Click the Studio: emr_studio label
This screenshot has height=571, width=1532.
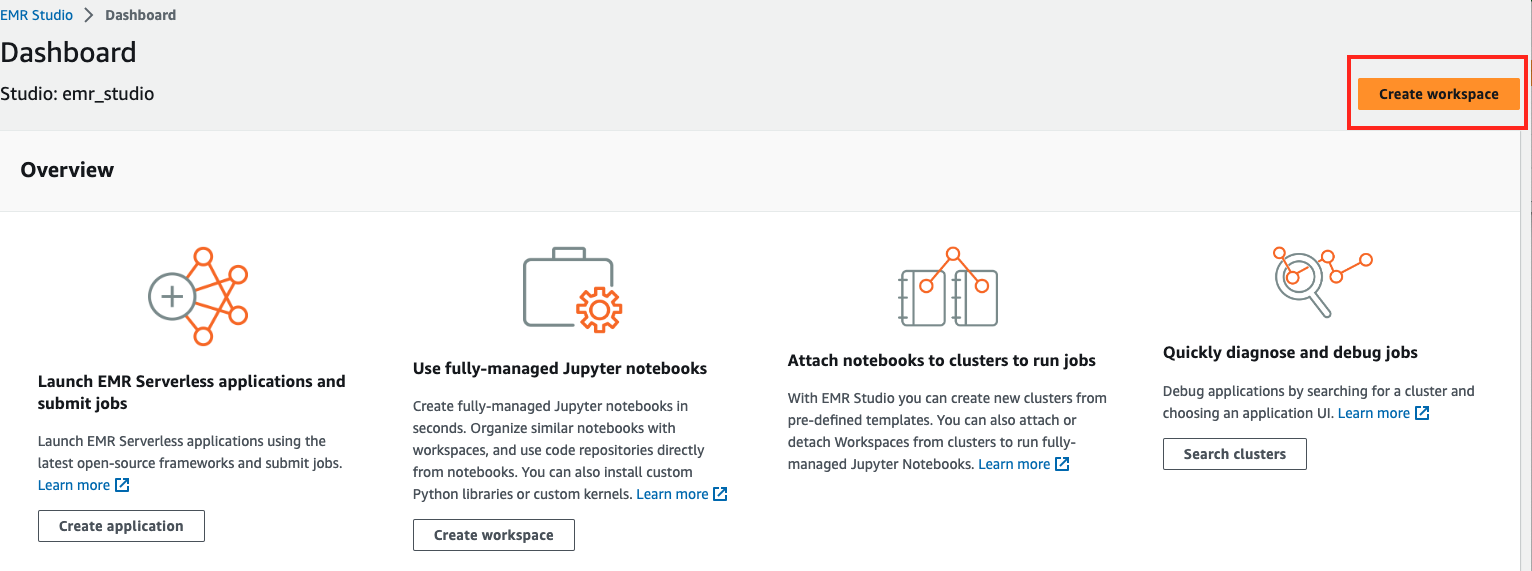(77, 94)
